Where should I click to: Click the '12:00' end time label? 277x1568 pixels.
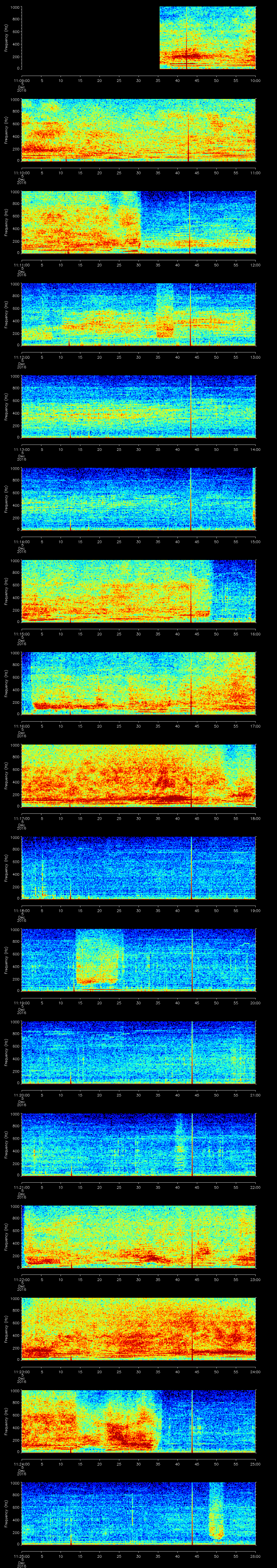255,264
